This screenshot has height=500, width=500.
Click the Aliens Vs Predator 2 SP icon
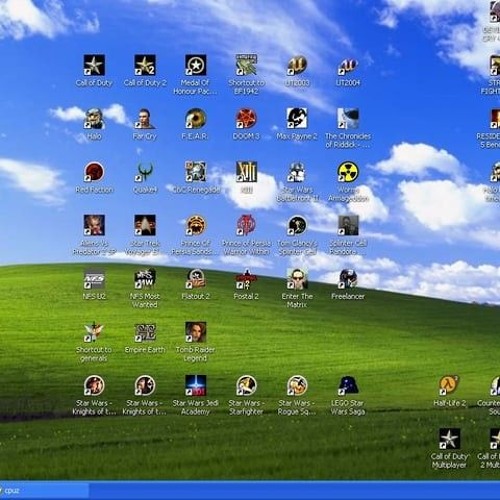pos(94,225)
